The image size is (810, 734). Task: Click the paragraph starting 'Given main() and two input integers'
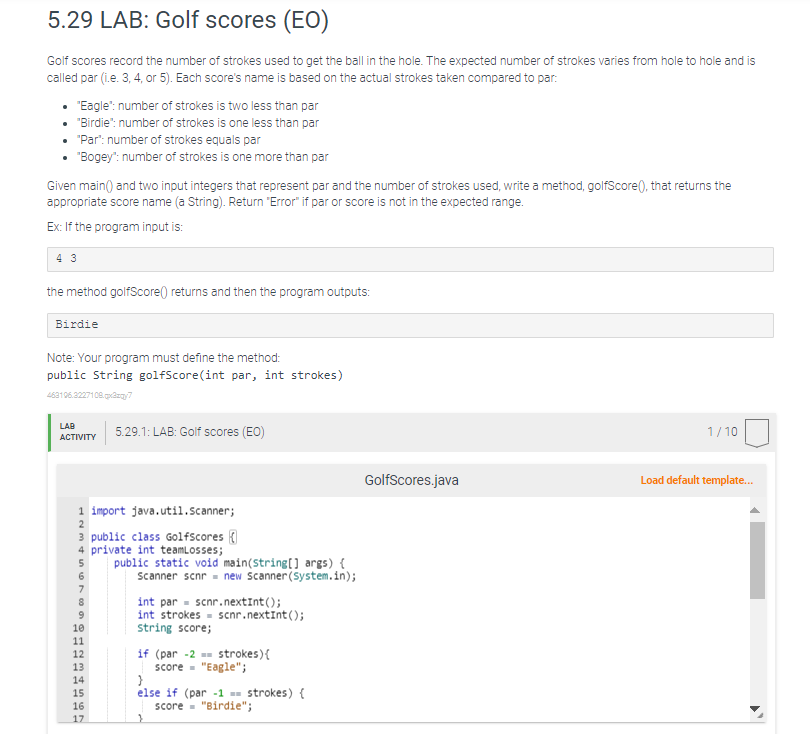[389, 194]
